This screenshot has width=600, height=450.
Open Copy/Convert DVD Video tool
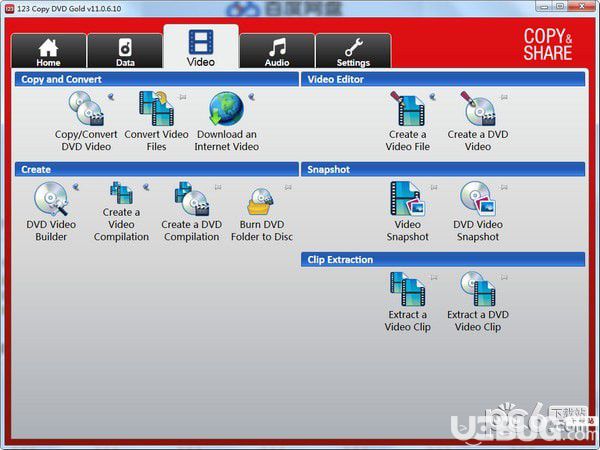(x=86, y=121)
